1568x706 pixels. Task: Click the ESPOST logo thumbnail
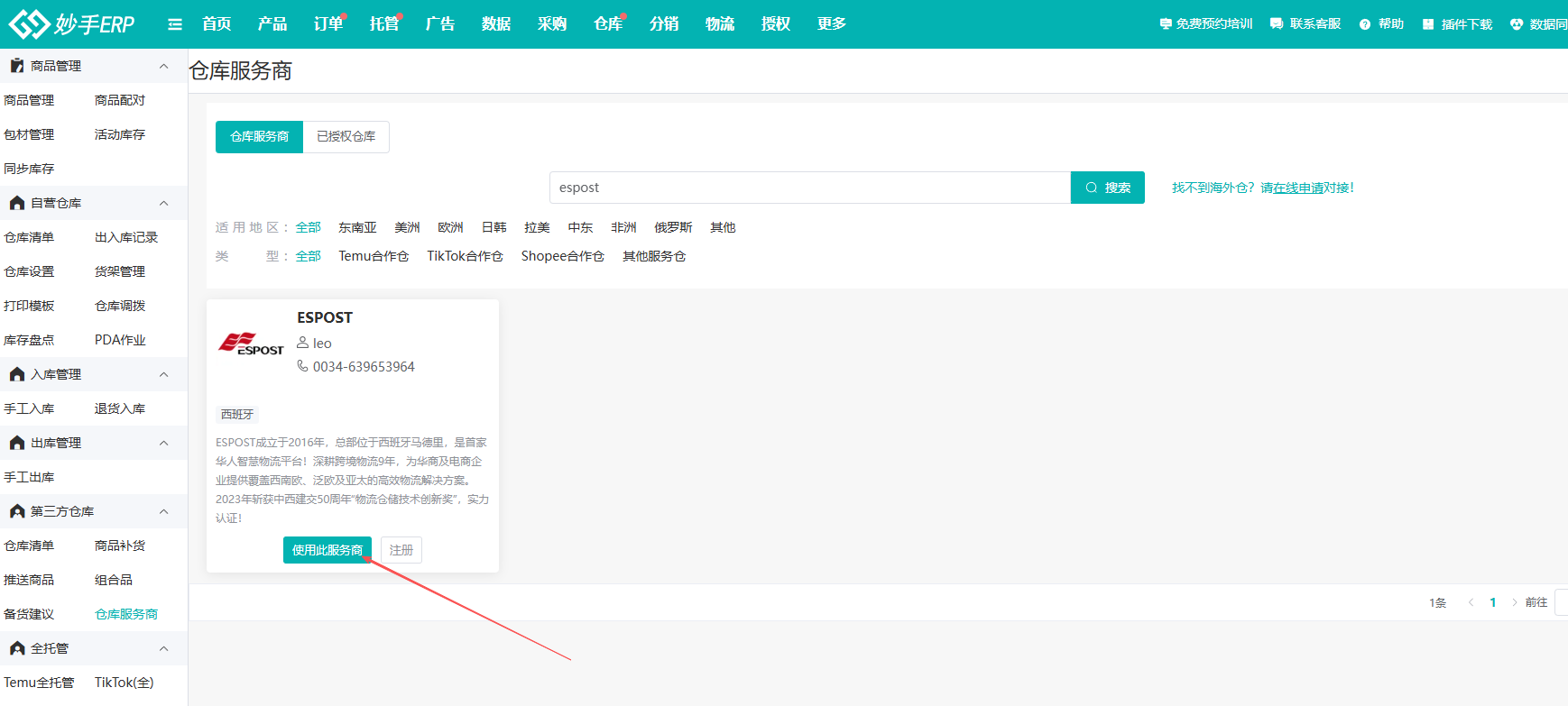(x=251, y=344)
